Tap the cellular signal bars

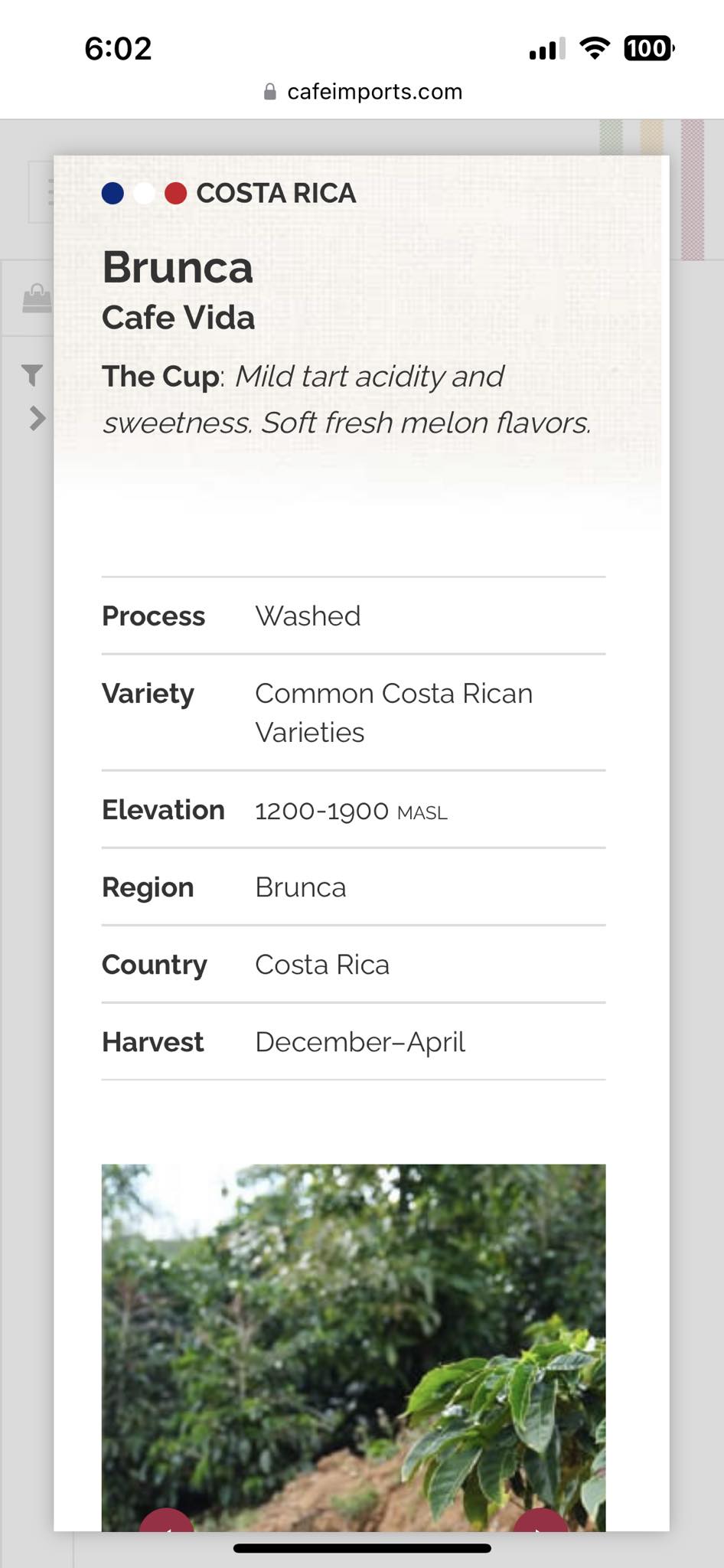click(546, 49)
